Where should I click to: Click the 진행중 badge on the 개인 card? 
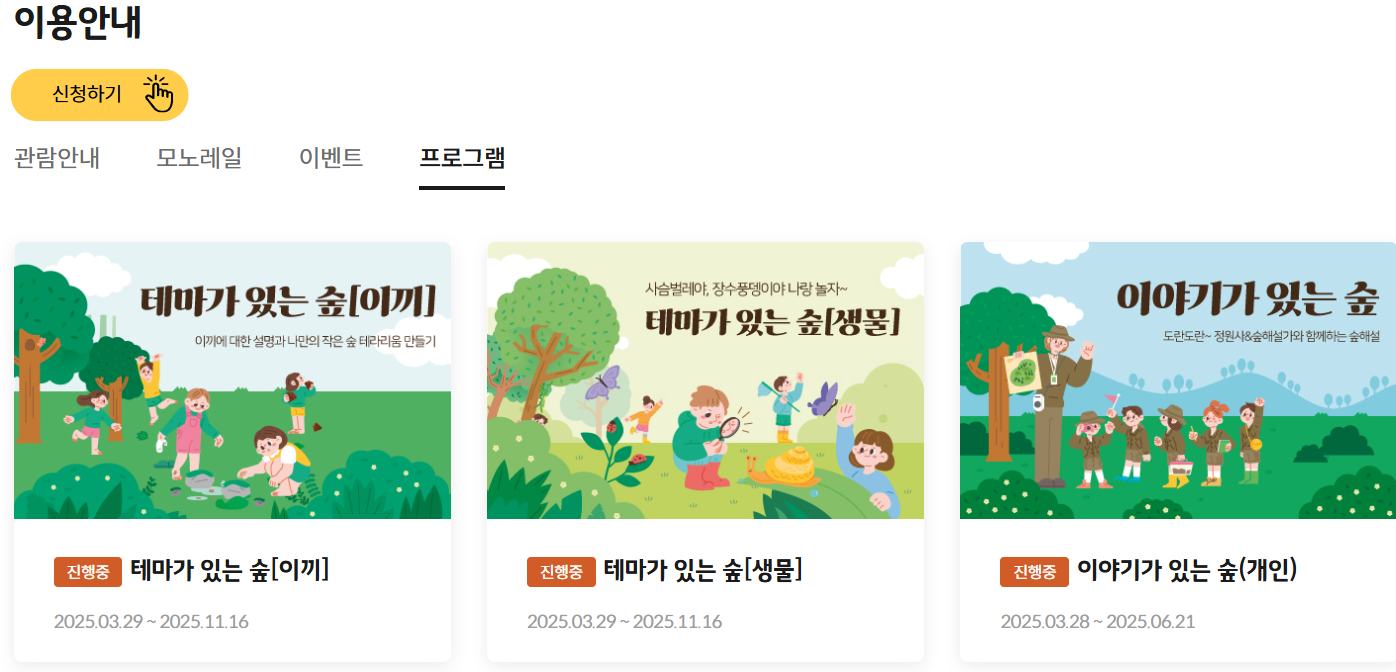1034,572
